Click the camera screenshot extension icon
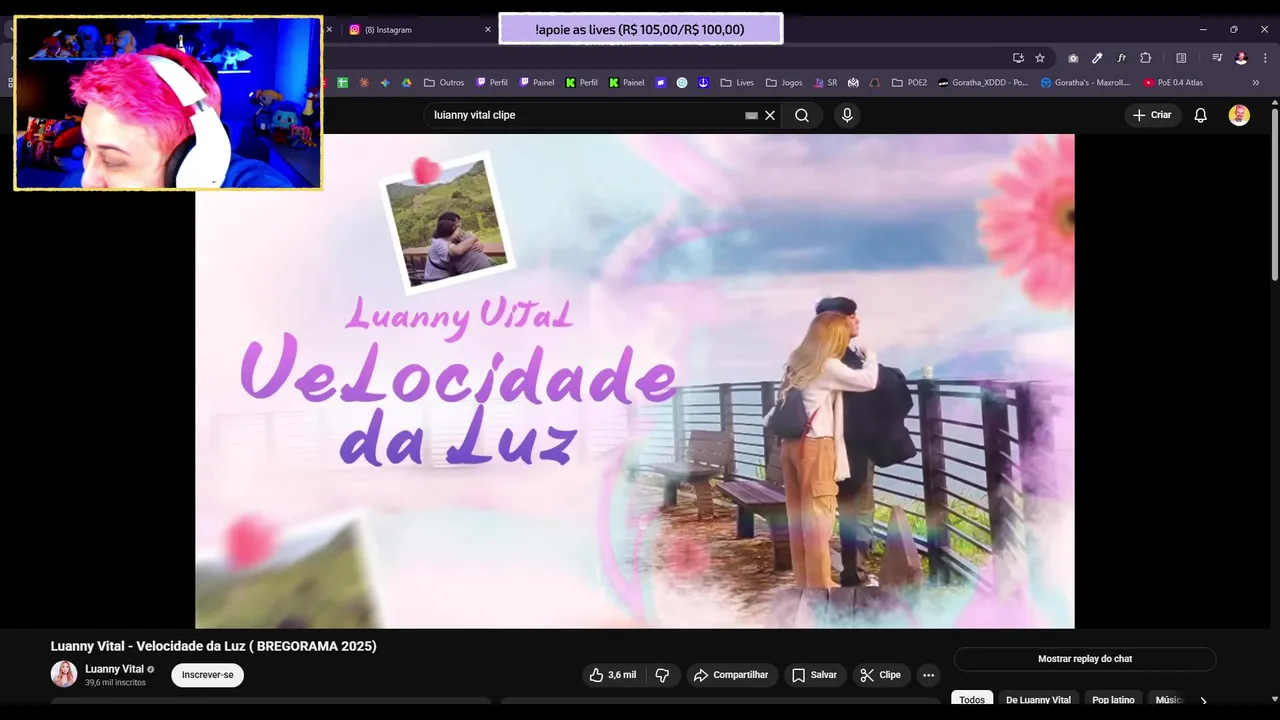The height and width of the screenshot is (720, 1280). tap(1073, 58)
